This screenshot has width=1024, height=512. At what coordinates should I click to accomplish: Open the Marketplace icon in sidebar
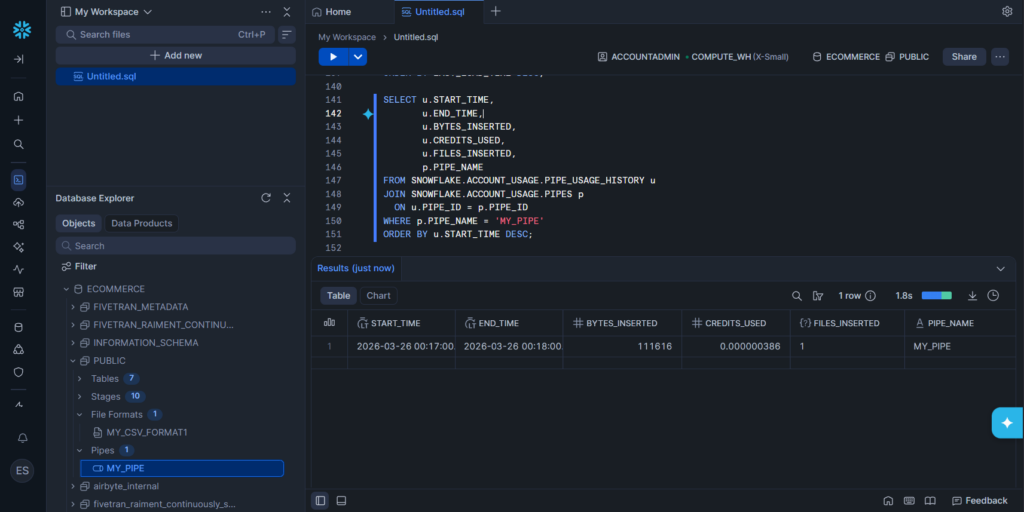tap(18, 292)
